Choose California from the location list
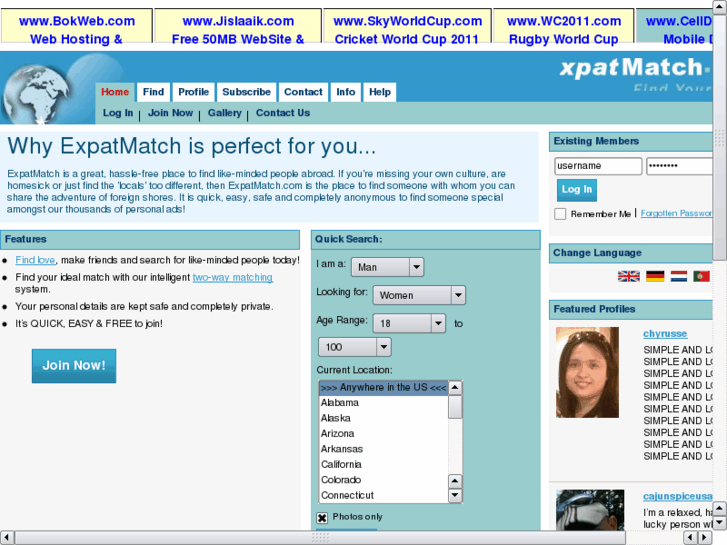 coord(383,464)
